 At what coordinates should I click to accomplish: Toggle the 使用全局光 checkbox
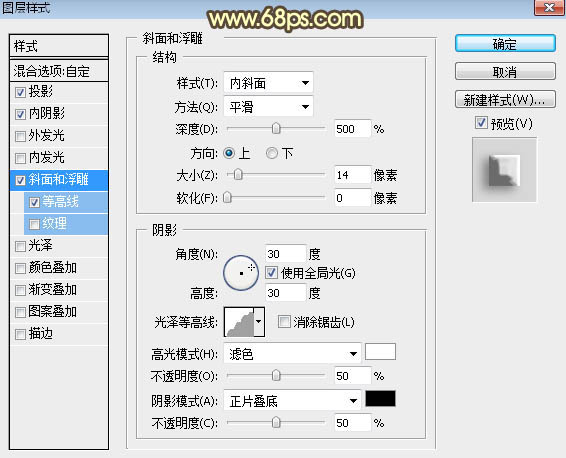pos(271,273)
